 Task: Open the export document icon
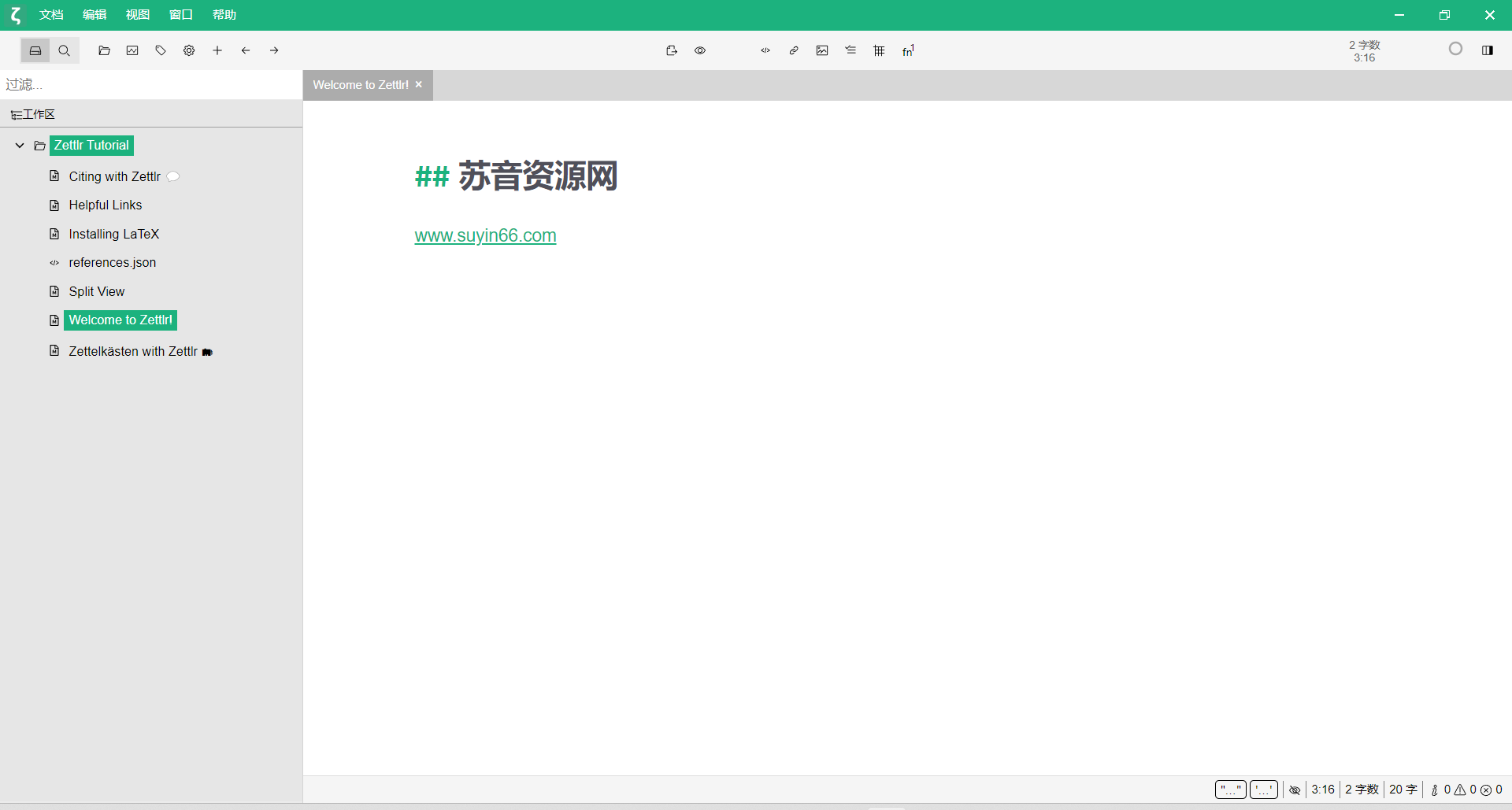click(x=671, y=50)
